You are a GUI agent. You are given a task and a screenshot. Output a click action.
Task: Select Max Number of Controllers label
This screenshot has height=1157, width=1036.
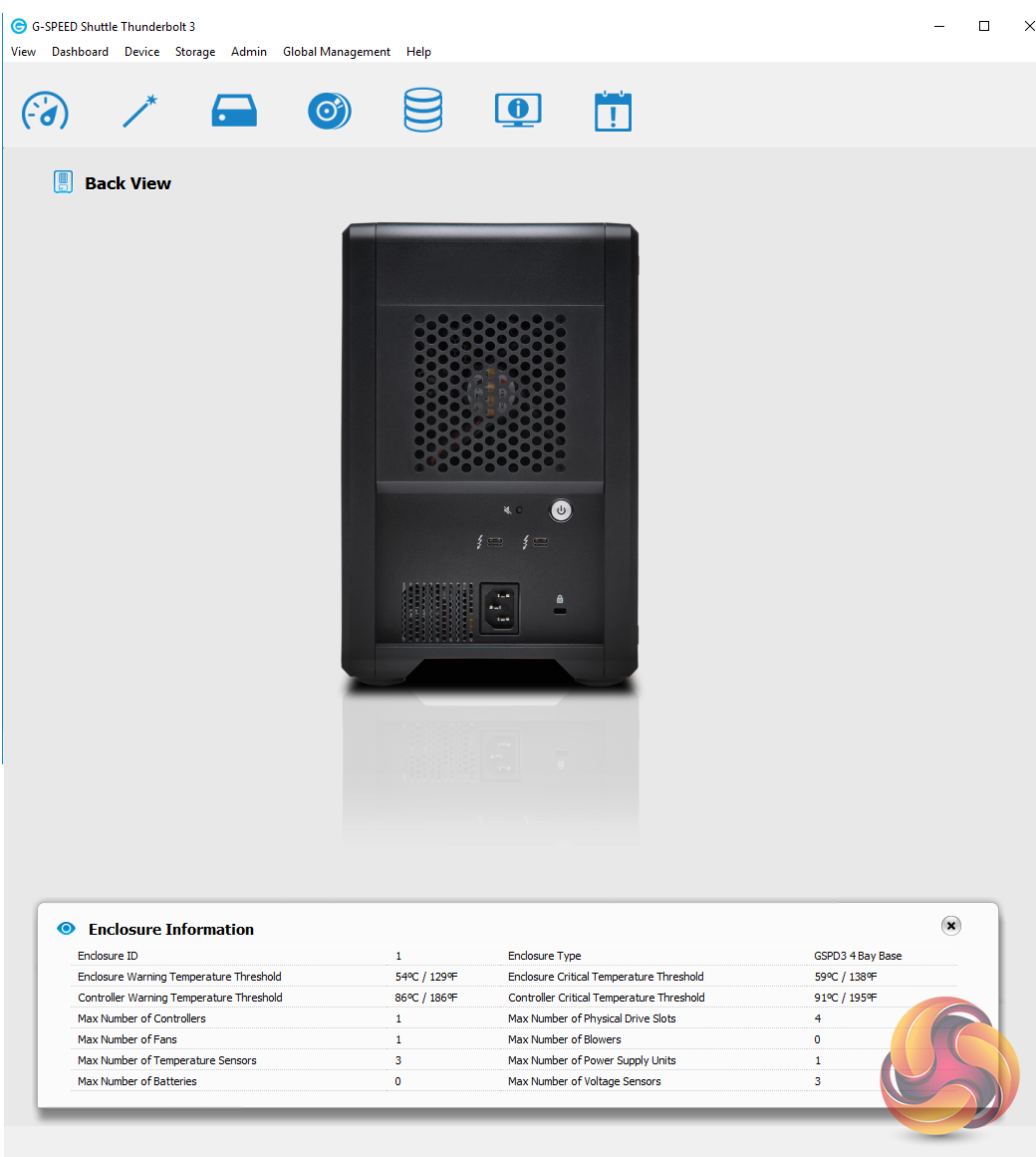[141, 1018]
